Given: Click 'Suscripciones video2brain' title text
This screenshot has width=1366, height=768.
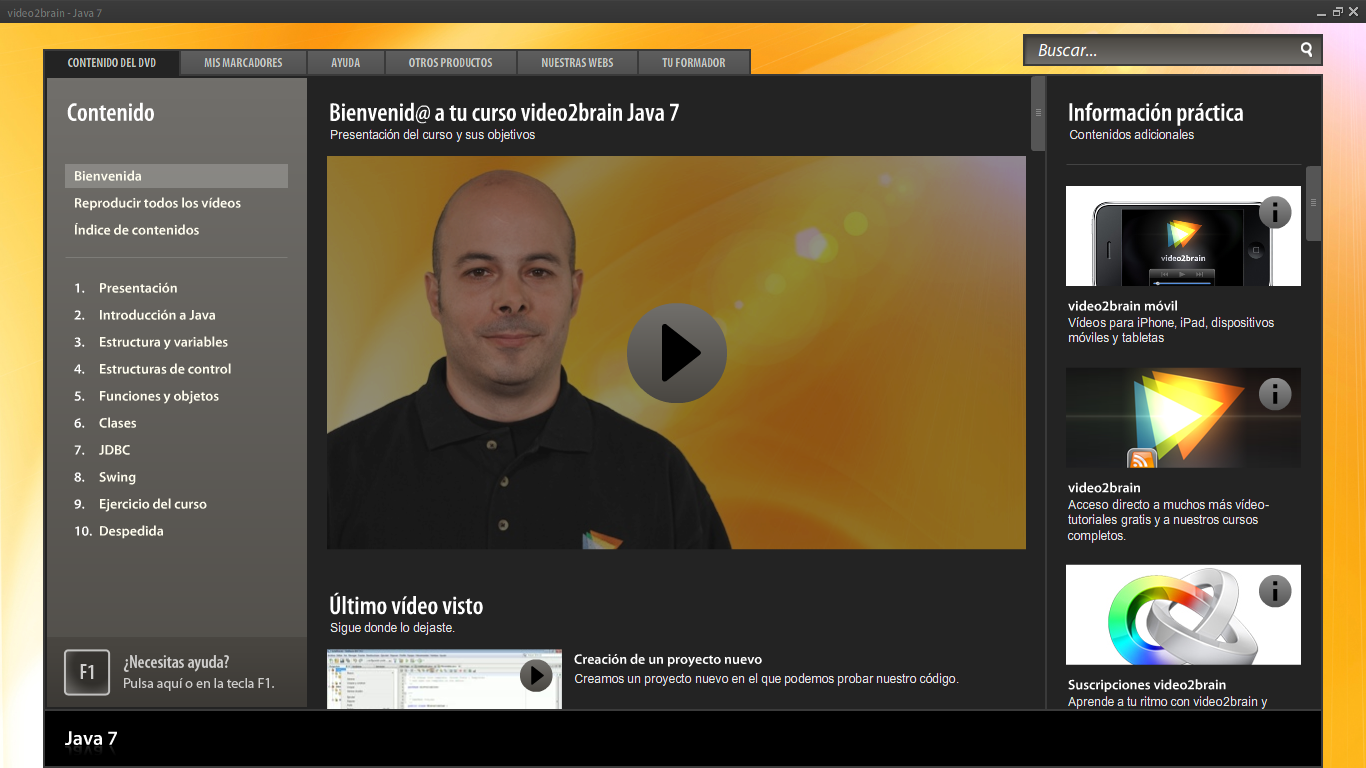Looking at the screenshot, I should (1147, 685).
